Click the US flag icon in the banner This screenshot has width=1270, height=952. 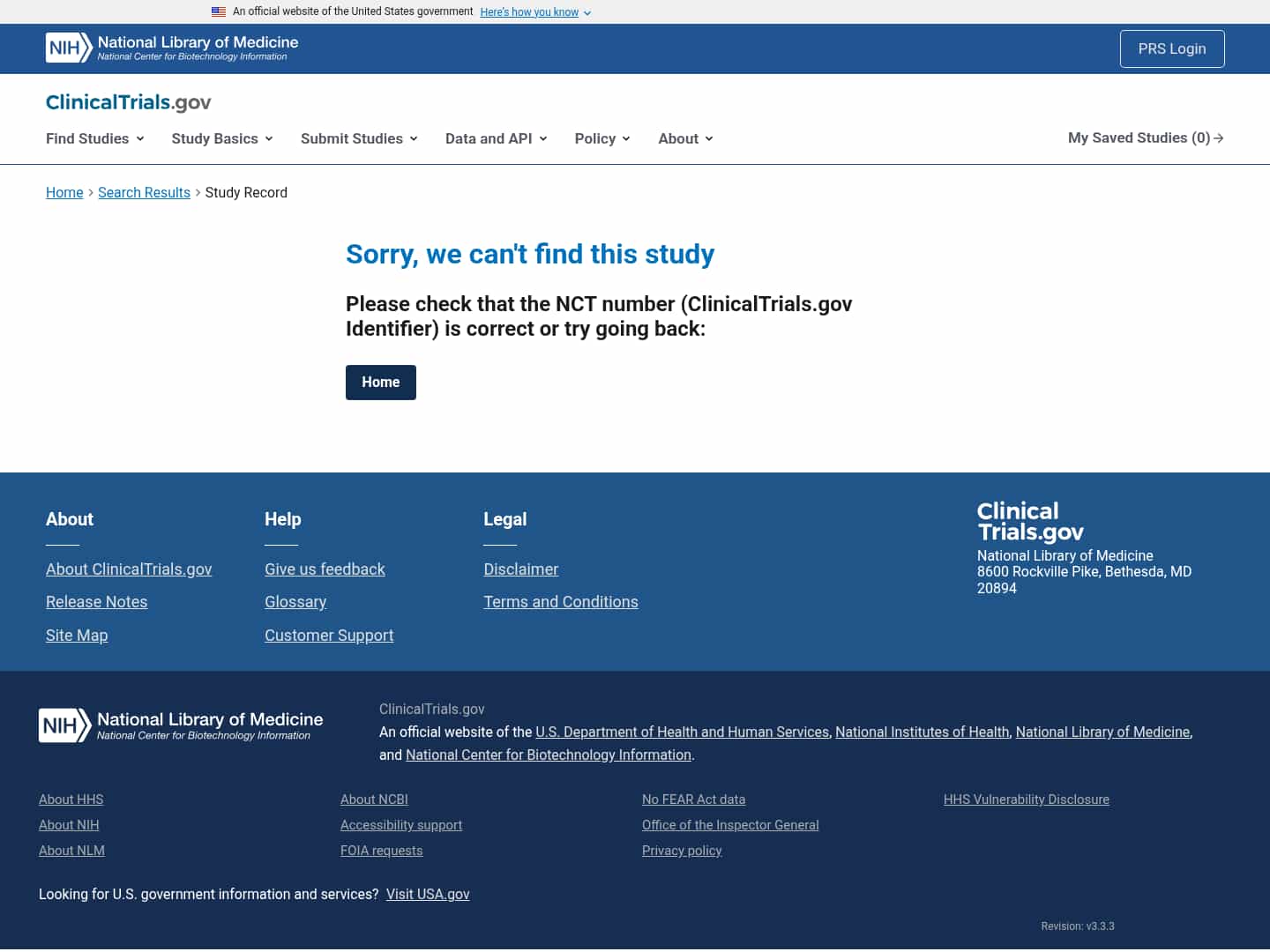pos(219,11)
